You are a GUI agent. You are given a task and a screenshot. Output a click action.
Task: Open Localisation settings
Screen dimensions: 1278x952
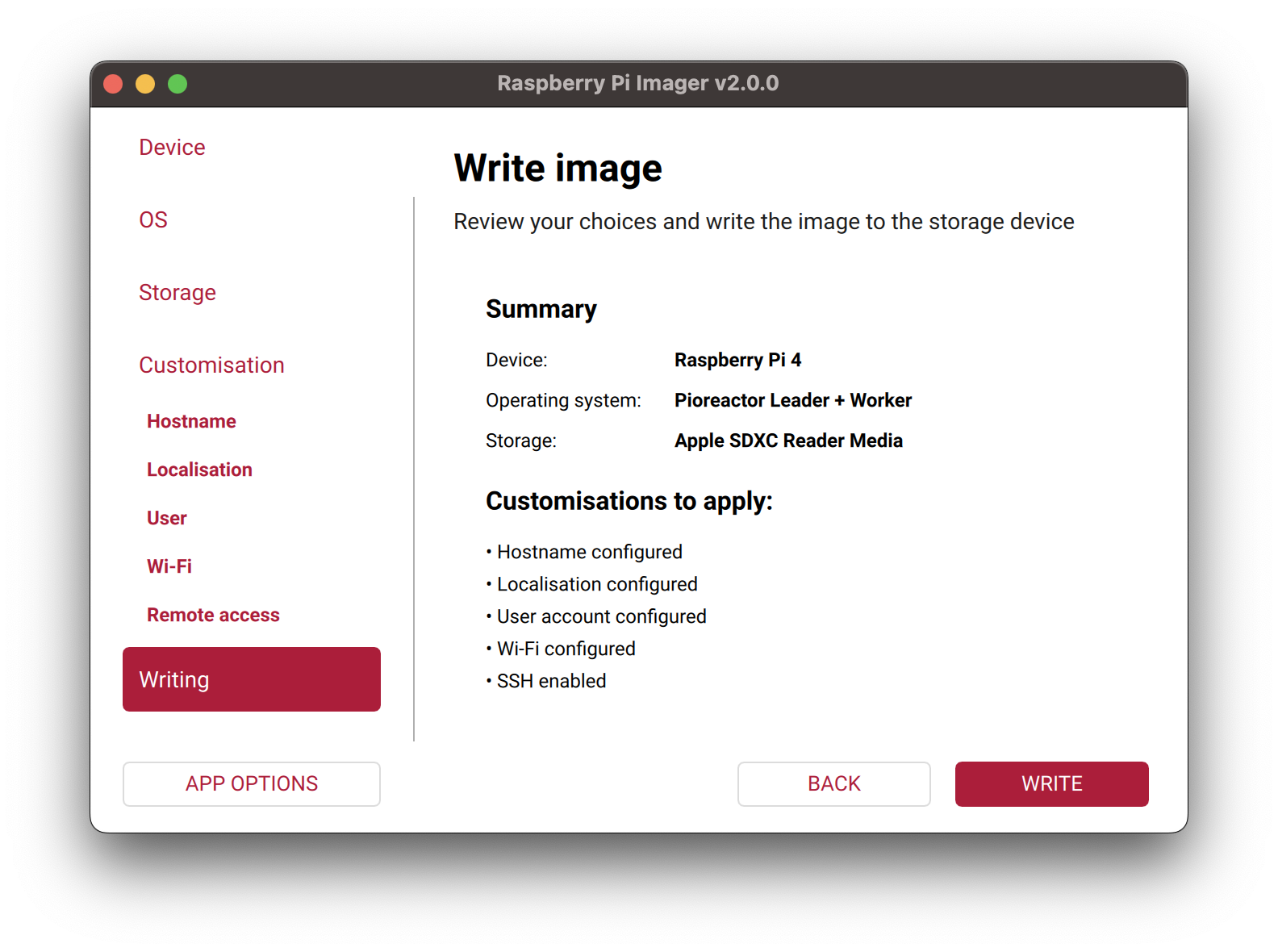(199, 470)
